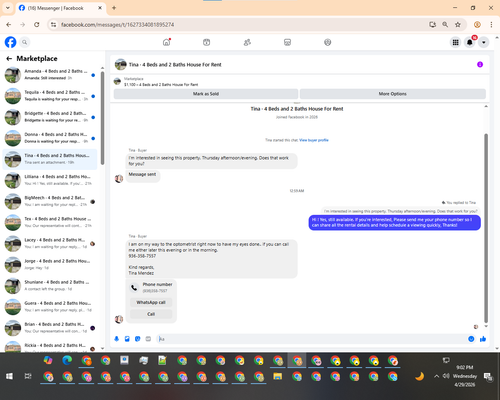Click the voice clip microphone icon
Screen dimensions: 500x400
pos(117,339)
